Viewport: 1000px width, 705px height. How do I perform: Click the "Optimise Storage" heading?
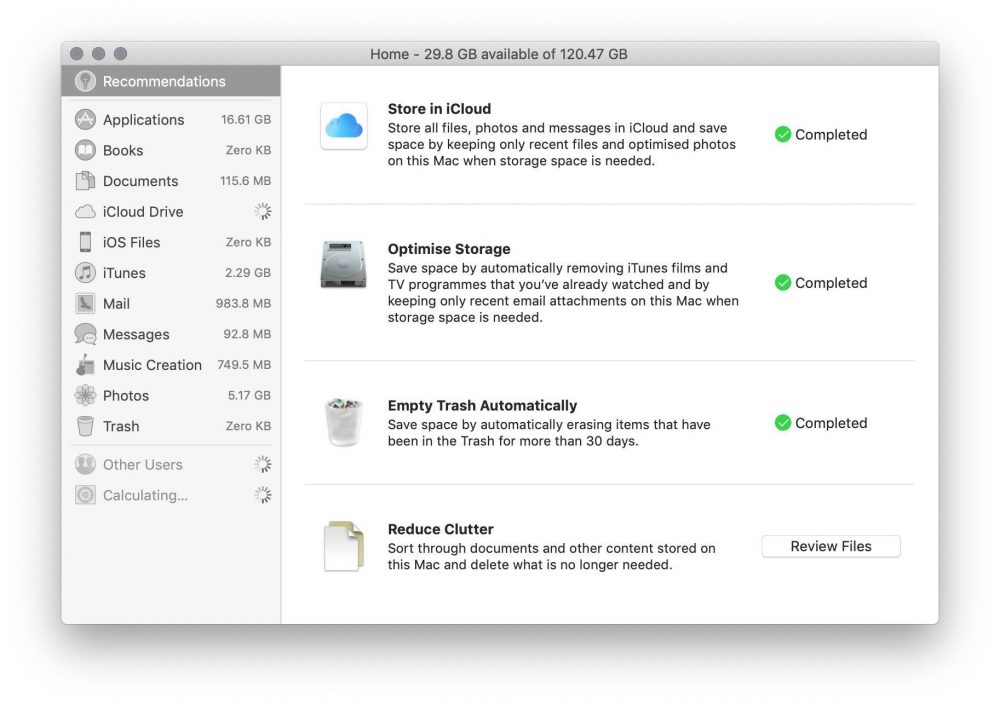coord(449,249)
